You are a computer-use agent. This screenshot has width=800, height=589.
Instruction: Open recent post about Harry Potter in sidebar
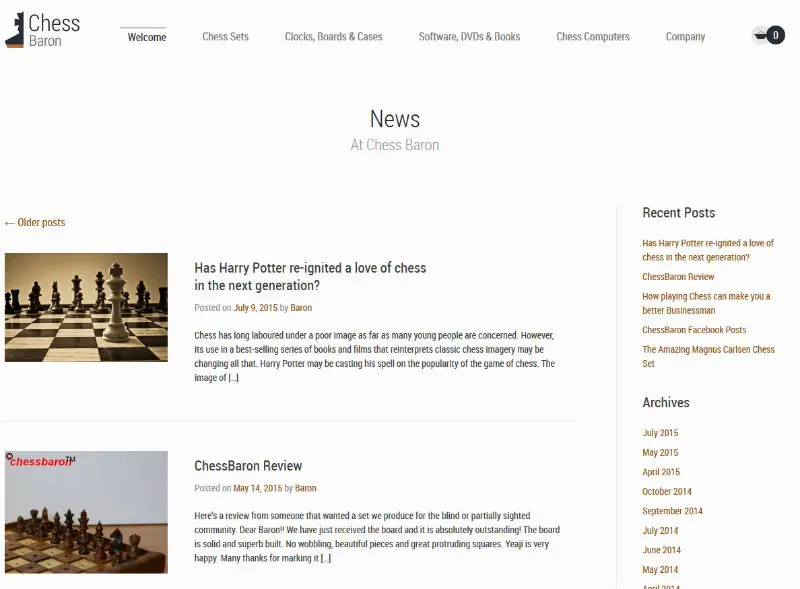point(708,250)
